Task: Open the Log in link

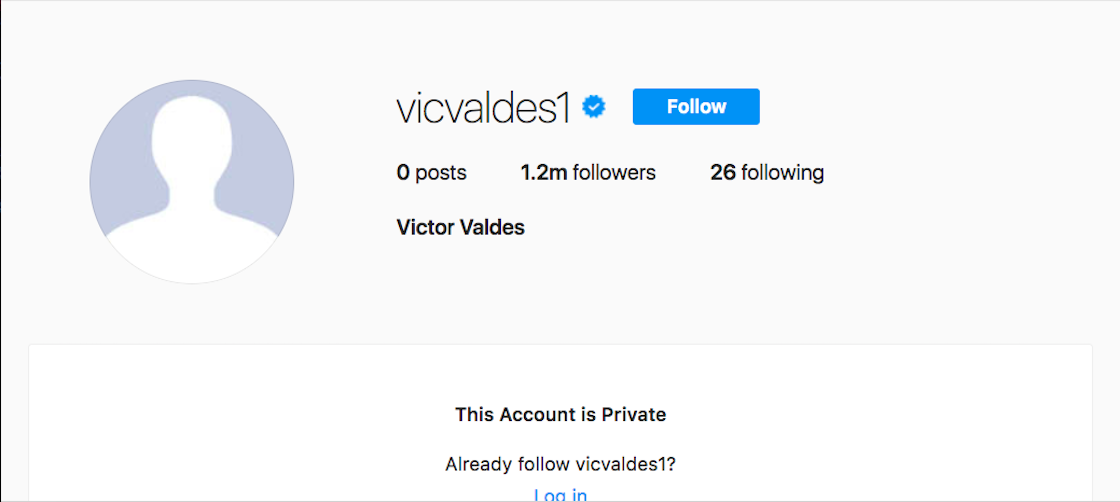Action: click(x=560, y=495)
